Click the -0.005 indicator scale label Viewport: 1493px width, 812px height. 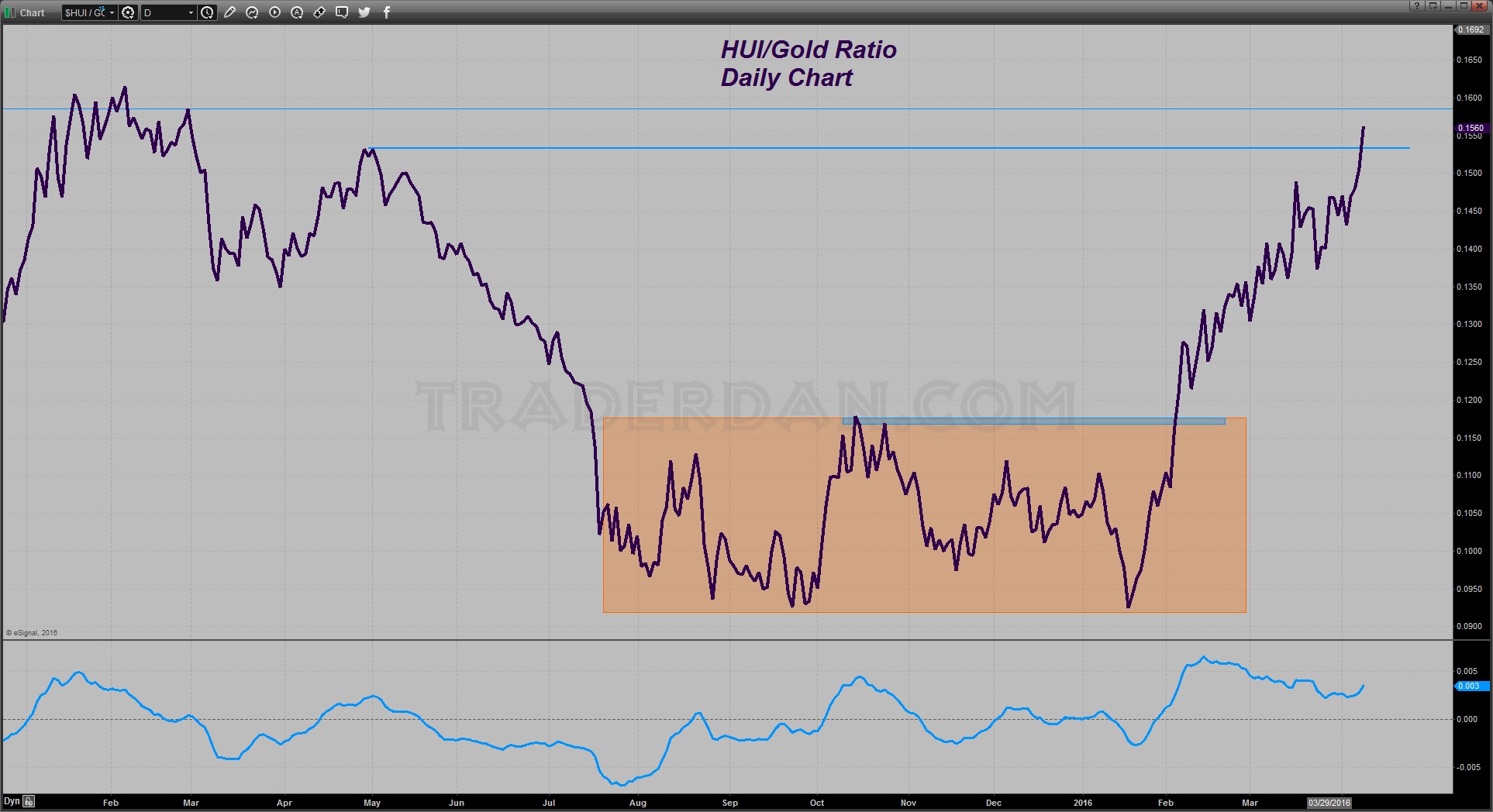(1467, 767)
